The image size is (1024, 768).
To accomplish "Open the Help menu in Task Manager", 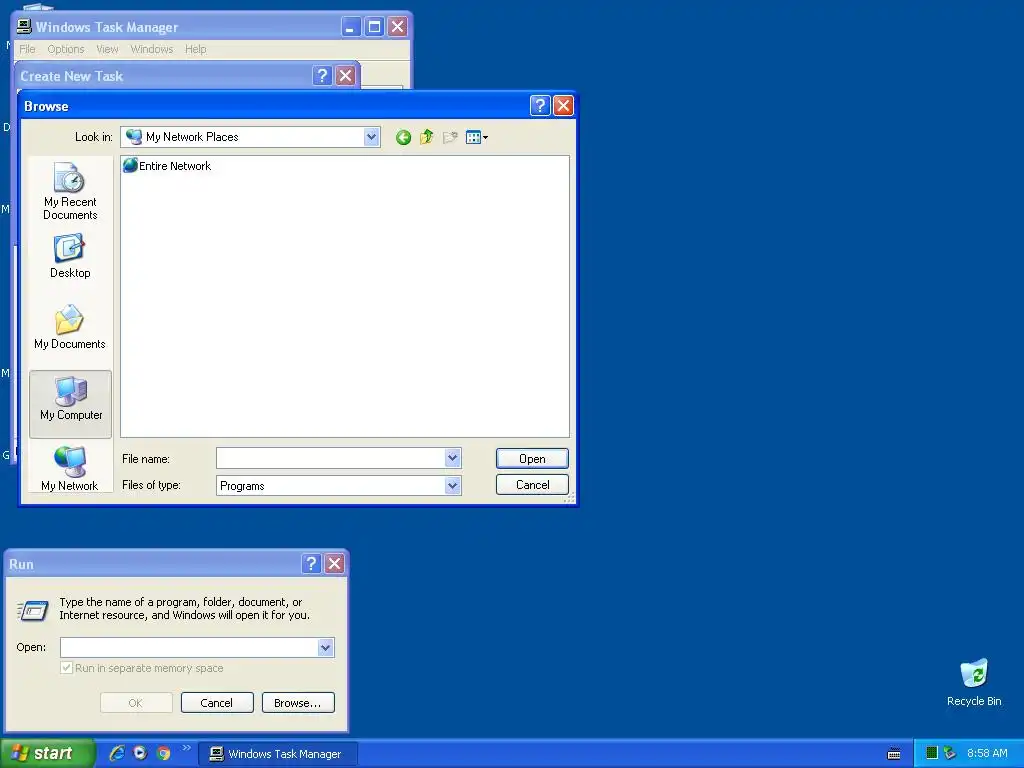I will [x=195, y=49].
